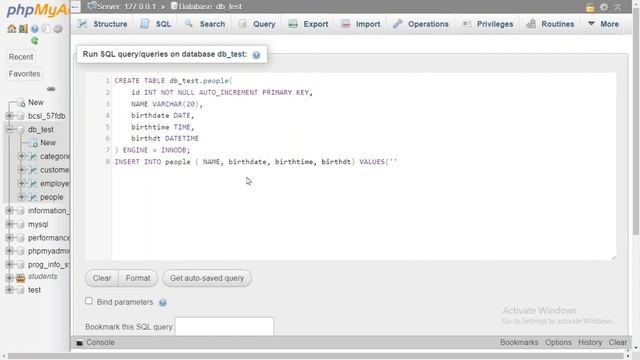Expand the categories table node
The image size is (640, 360).
coord(22,156)
